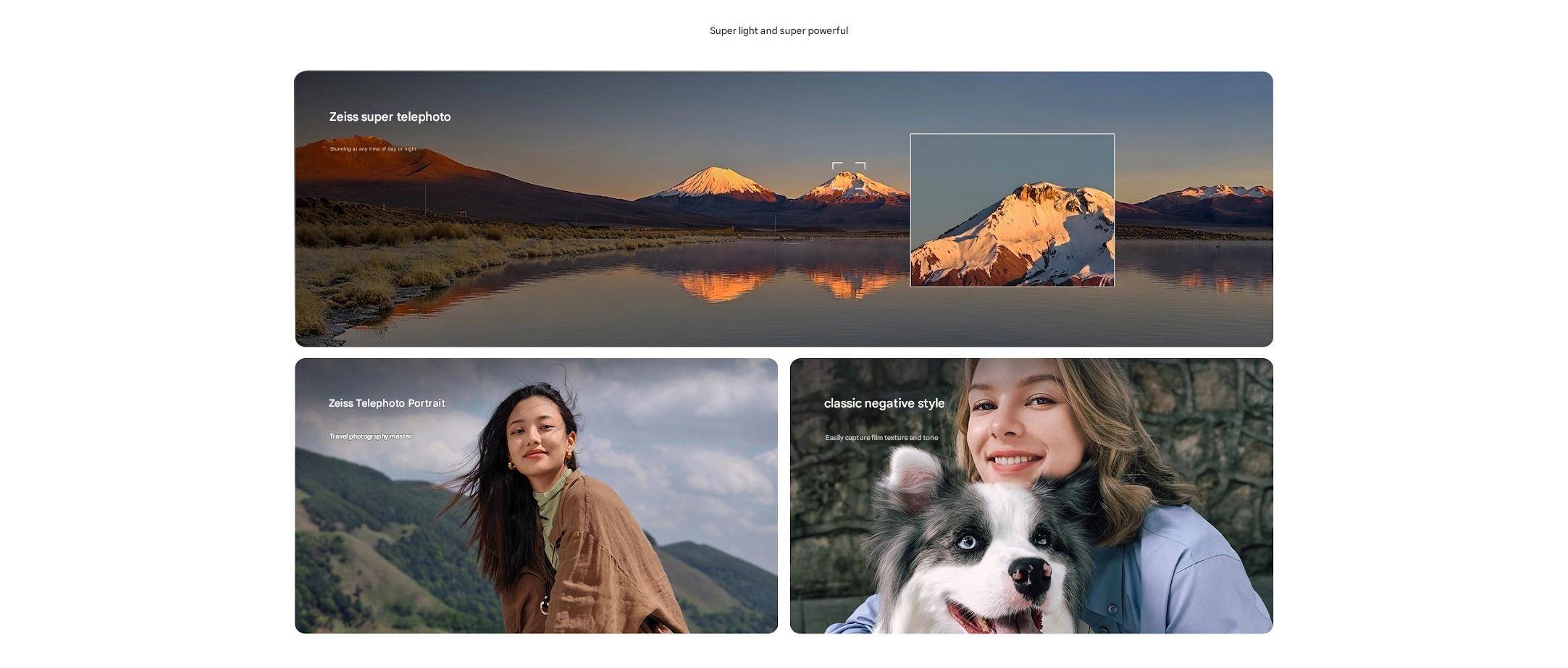Click the 'Travel photography master' caption
This screenshot has height=668, width=1568.
click(x=370, y=436)
